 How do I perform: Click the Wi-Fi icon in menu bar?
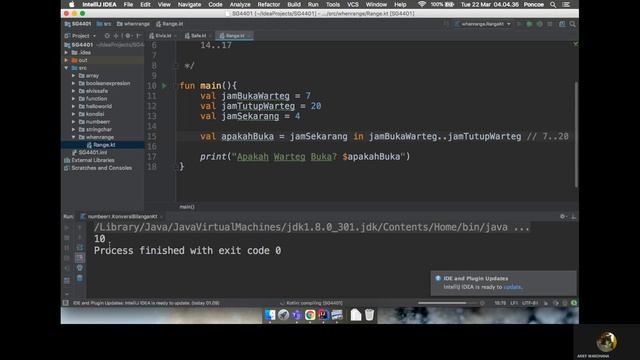422,4
